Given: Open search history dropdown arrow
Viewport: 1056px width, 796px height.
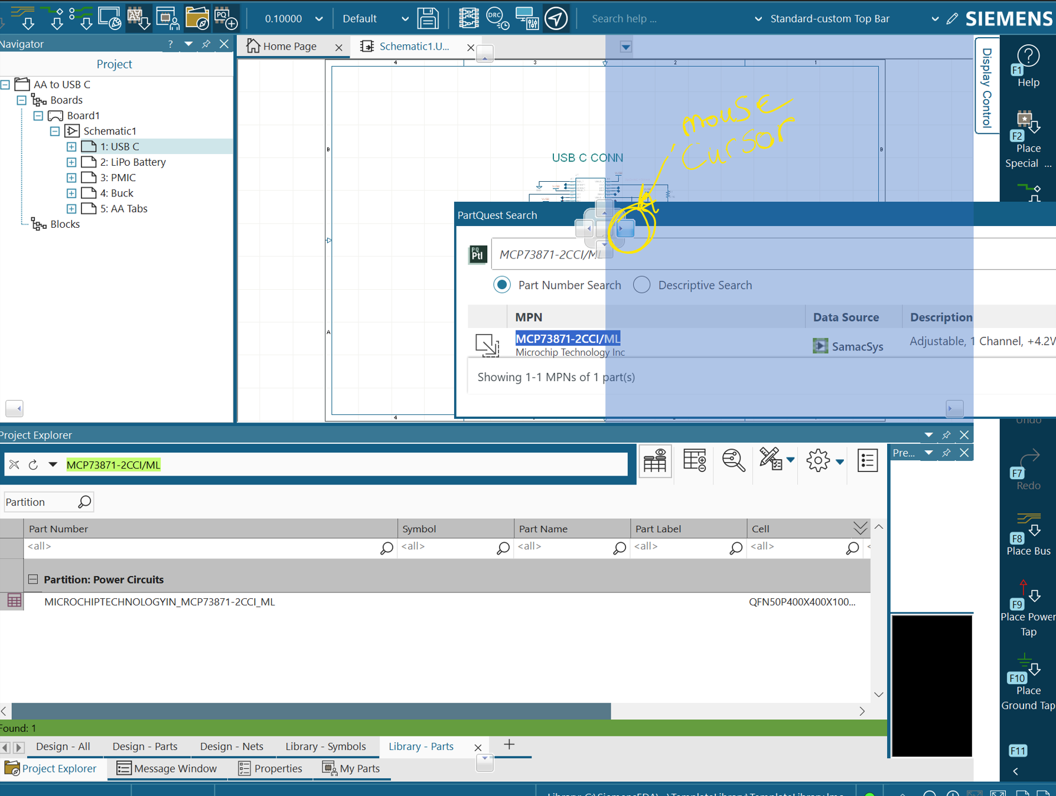Looking at the screenshot, I should click(x=53, y=464).
